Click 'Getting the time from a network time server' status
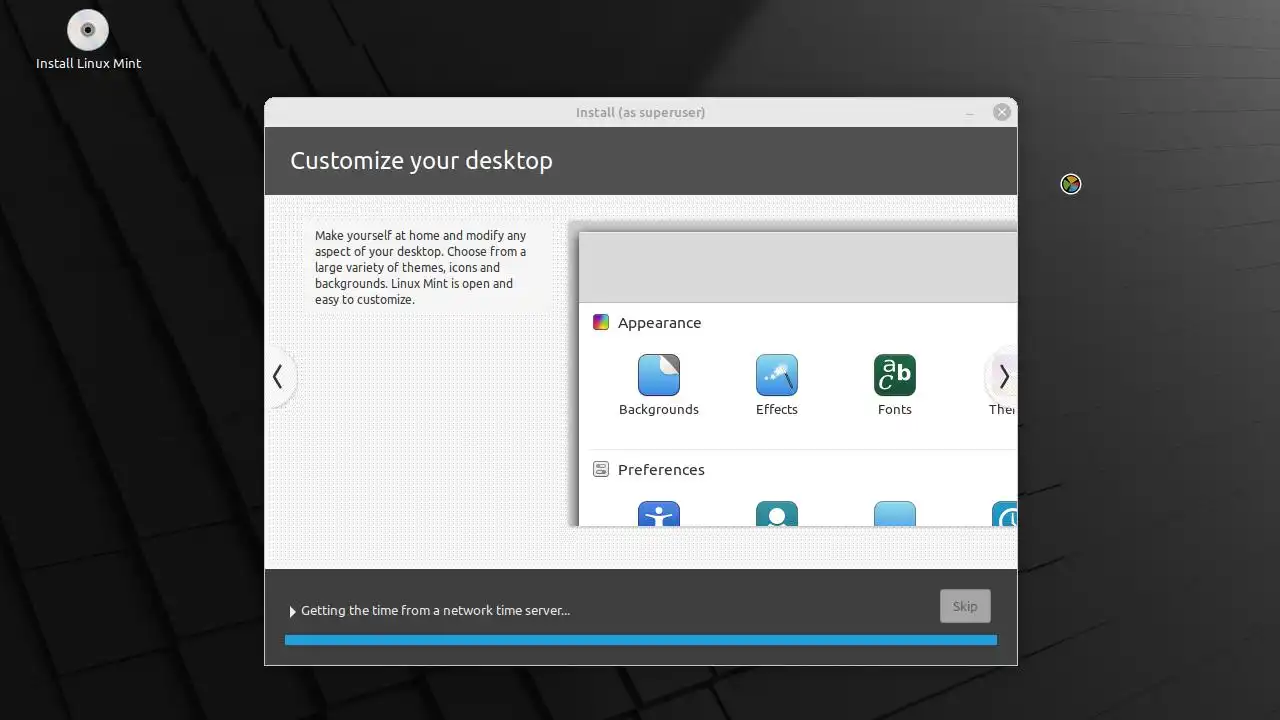This screenshot has height=720, width=1280. (435, 610)
